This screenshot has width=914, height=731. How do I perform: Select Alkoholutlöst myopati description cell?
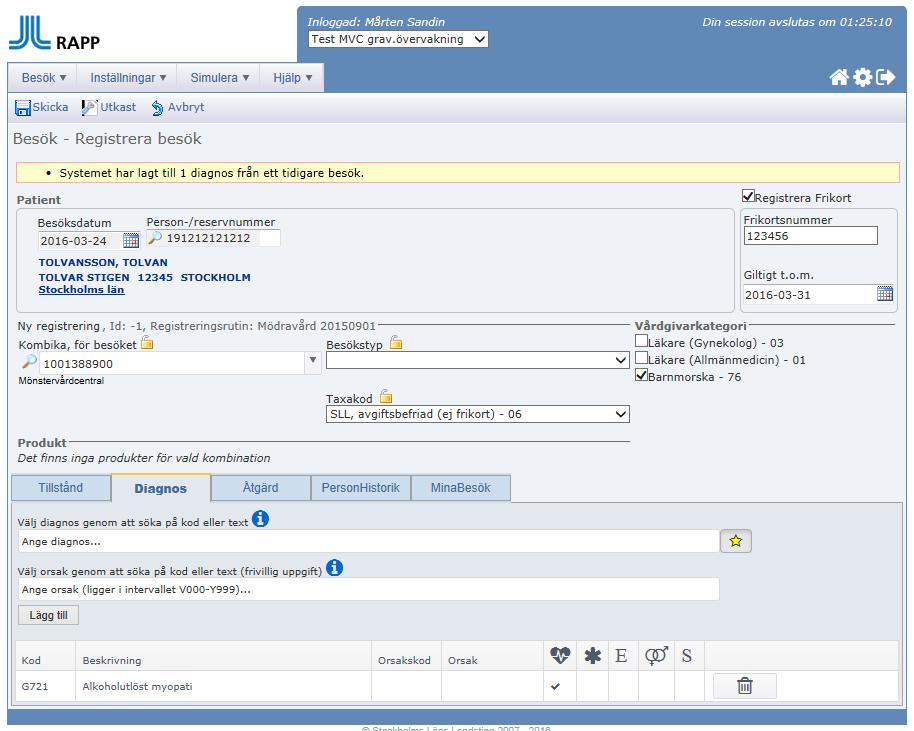(x=223, y=686)
